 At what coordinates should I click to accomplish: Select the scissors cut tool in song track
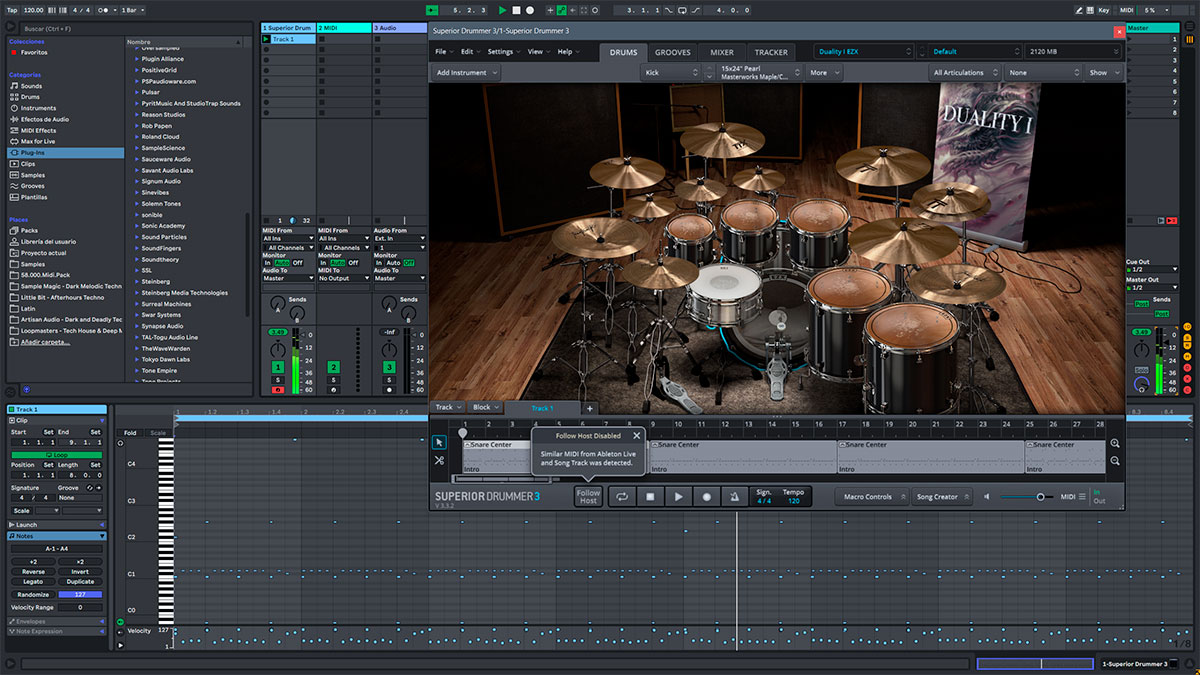tap(439, 460)
